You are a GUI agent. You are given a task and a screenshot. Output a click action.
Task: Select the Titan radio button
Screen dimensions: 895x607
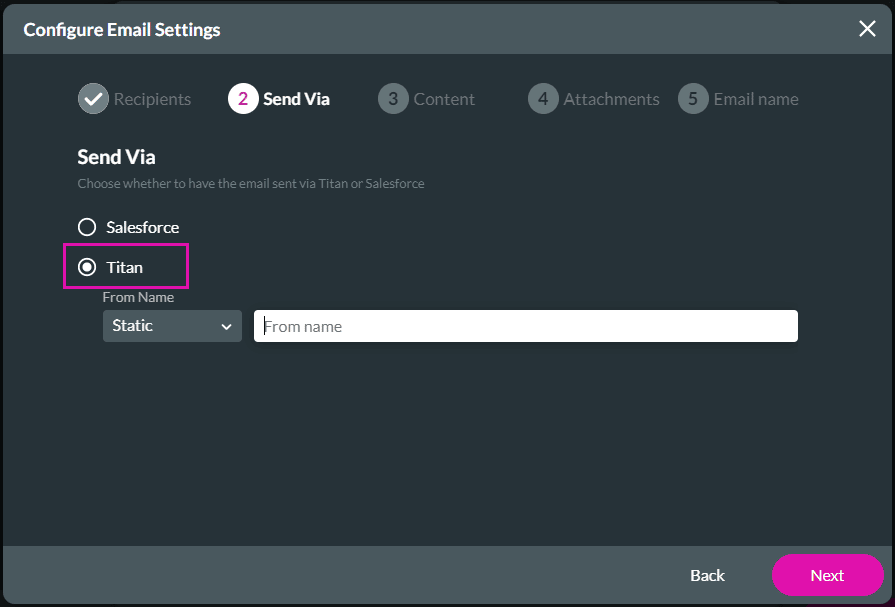tap(87, 267)
